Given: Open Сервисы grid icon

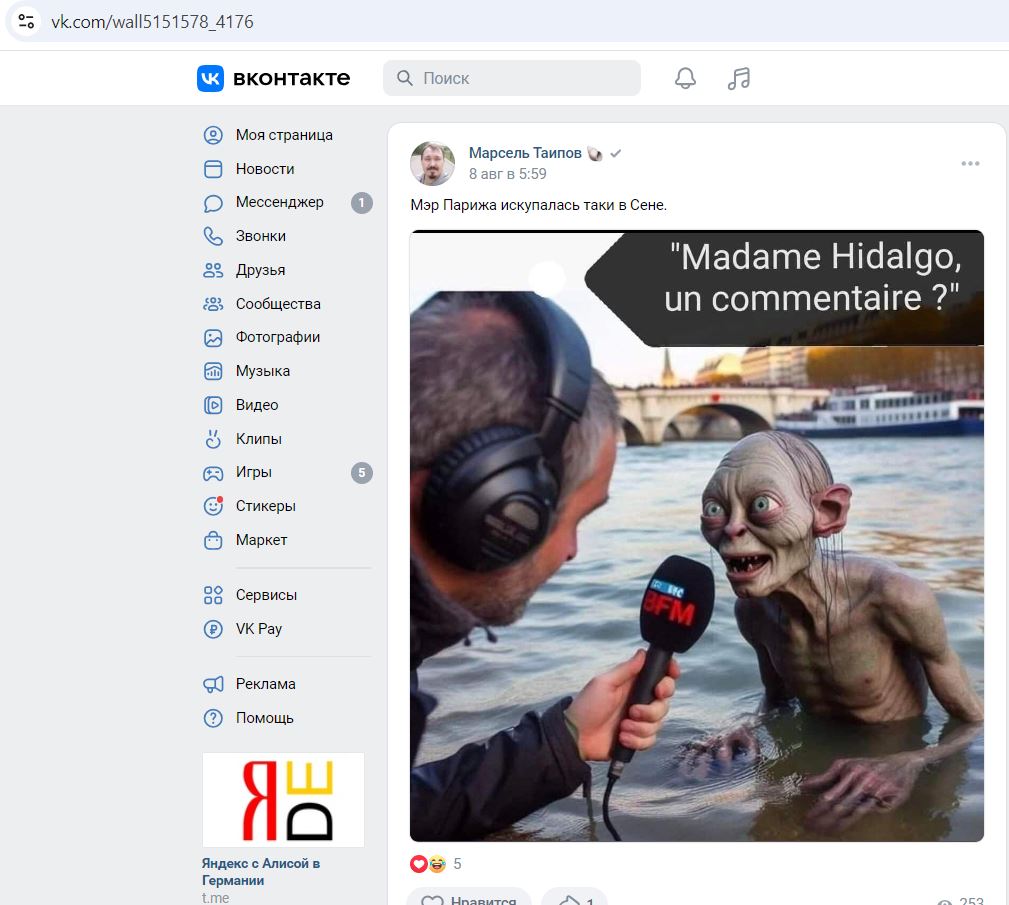Looking at the screenshot, I should pos(213,595).
